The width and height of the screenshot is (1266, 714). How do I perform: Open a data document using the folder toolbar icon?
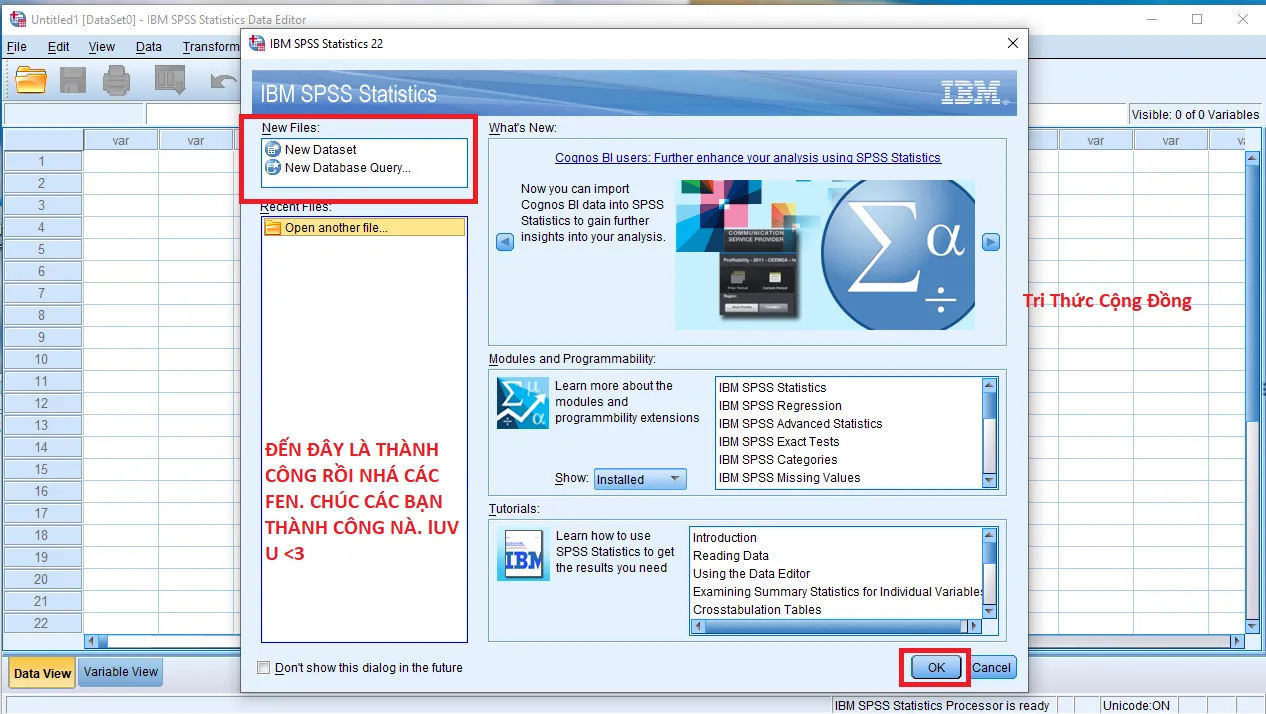[x=30, y=80]
